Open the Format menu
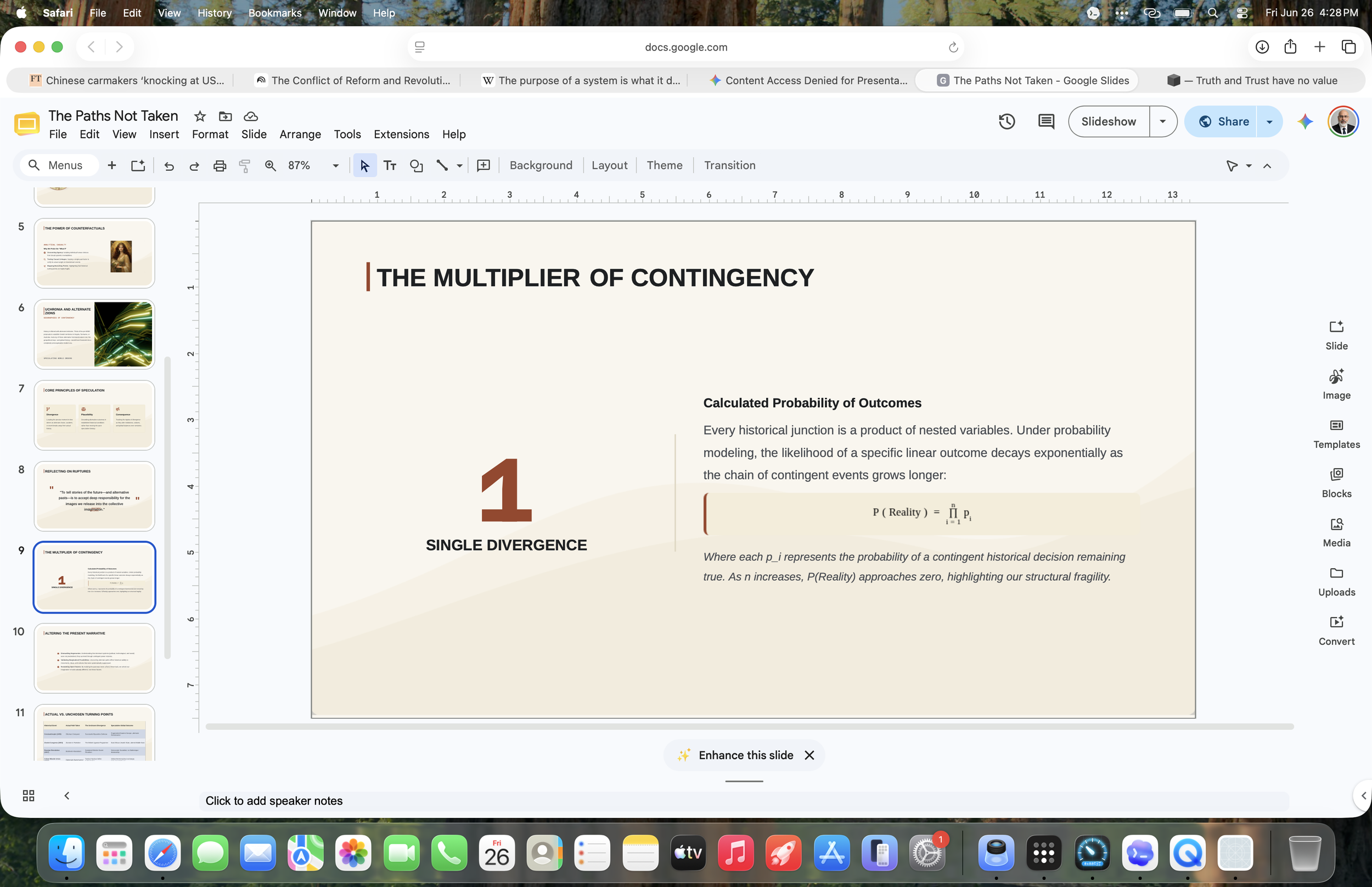Viewport: 1372px width, 887px height. click(210, 134)
